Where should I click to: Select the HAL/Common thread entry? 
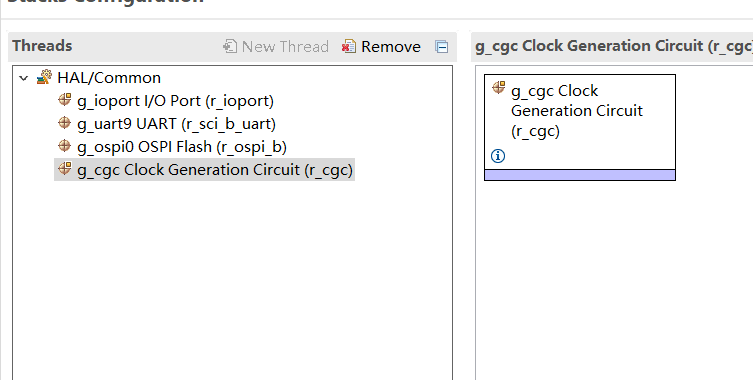click(x=109, y=78)
